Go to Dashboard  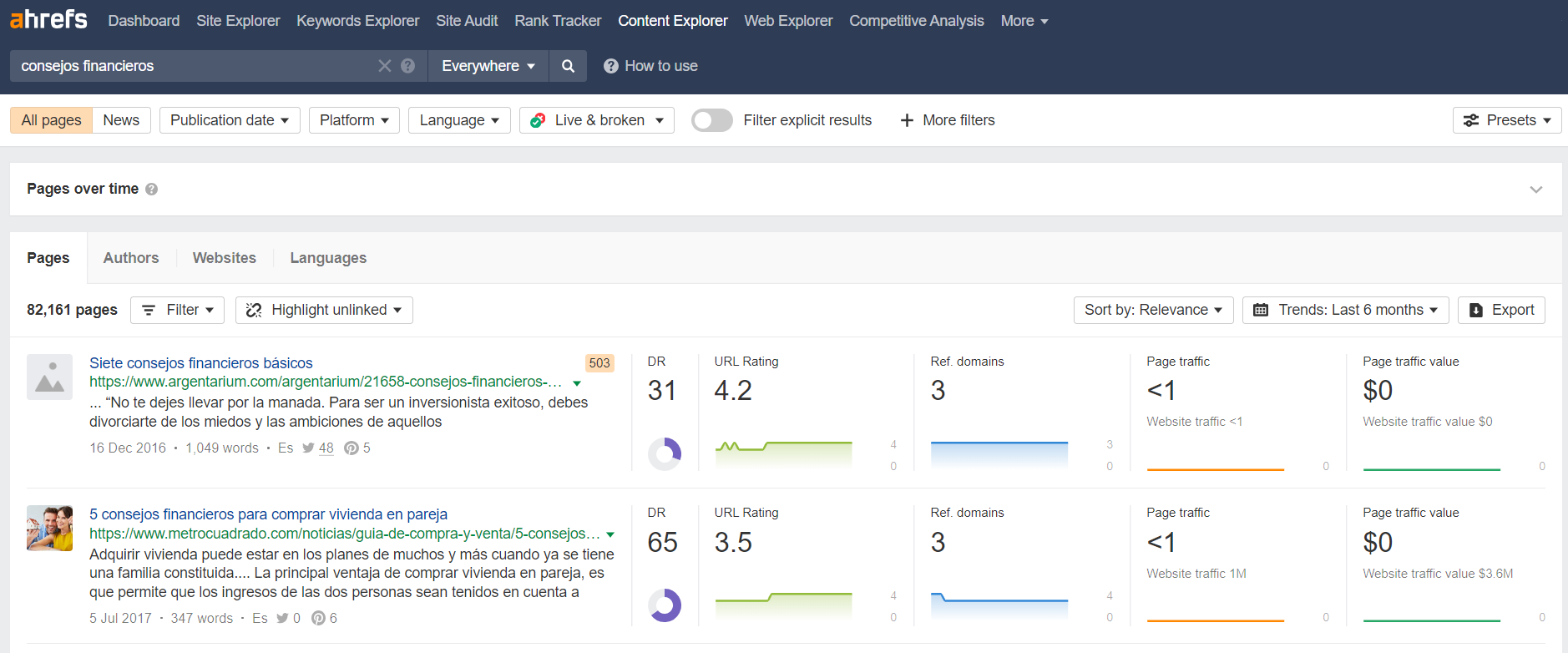click(144, 21)
